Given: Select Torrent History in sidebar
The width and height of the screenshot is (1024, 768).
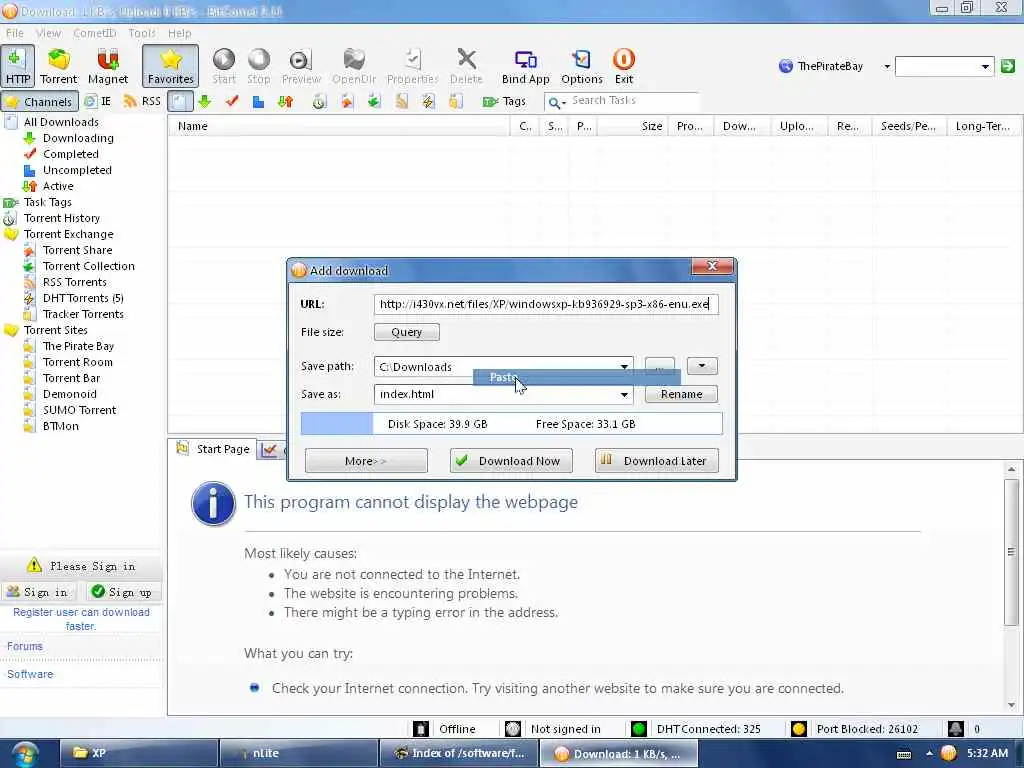Looking at the screenshot, I should 62,218.
